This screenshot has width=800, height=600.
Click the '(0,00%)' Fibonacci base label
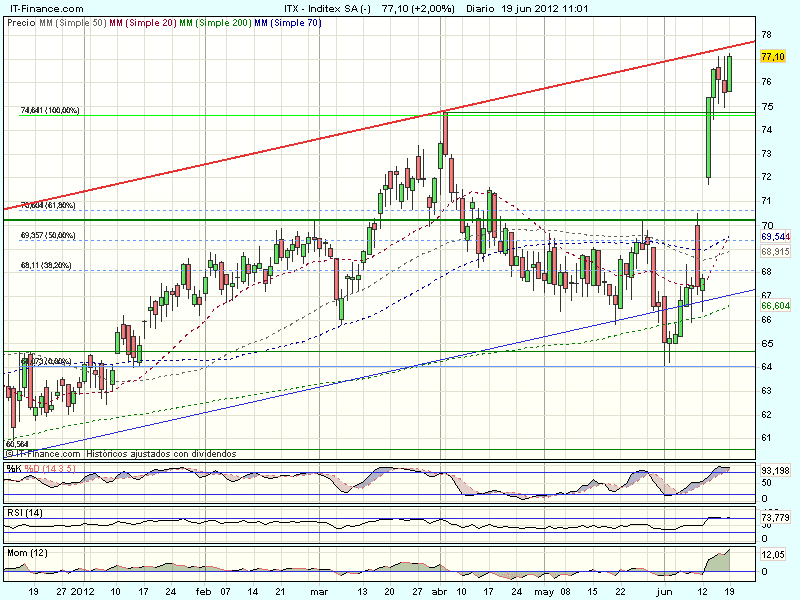tap(58, 361)
